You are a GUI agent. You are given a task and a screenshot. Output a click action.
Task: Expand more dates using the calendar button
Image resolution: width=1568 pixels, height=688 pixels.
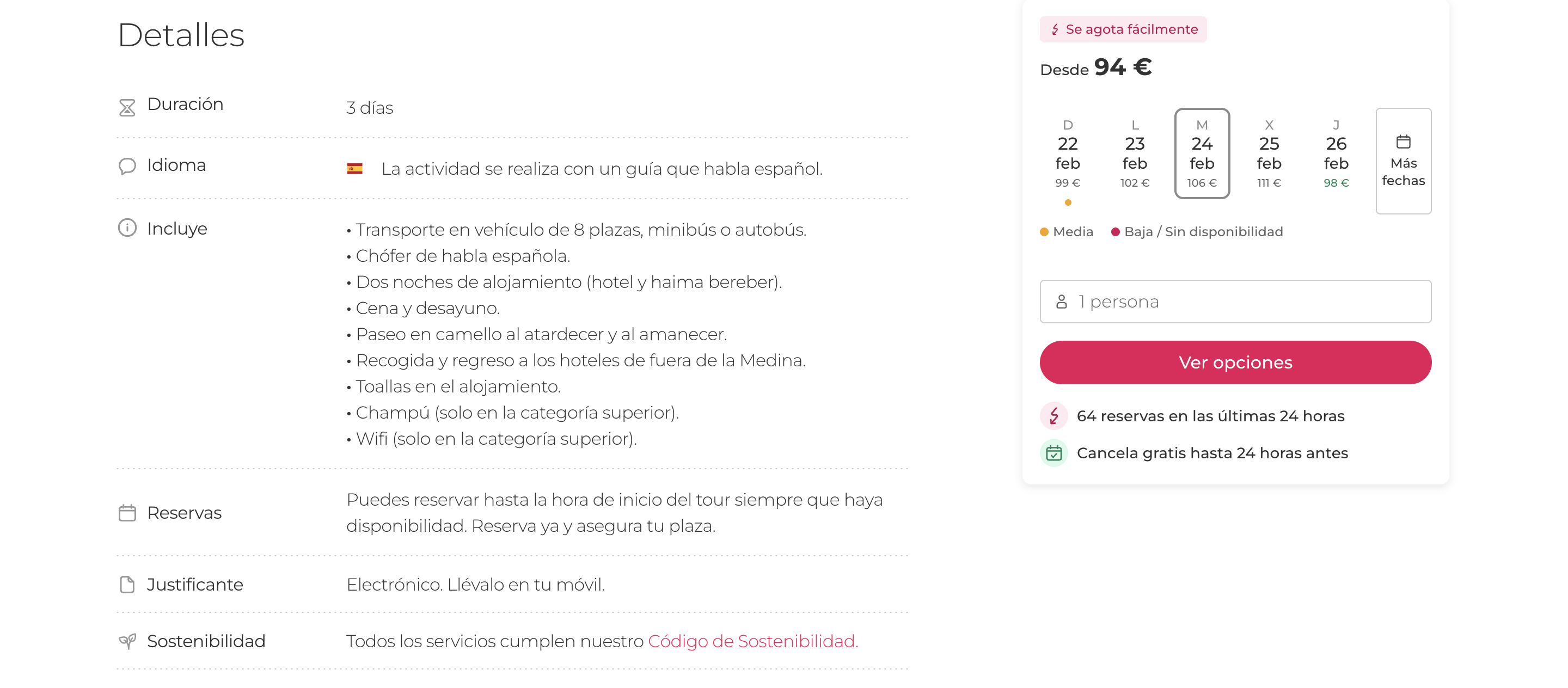1404,161
